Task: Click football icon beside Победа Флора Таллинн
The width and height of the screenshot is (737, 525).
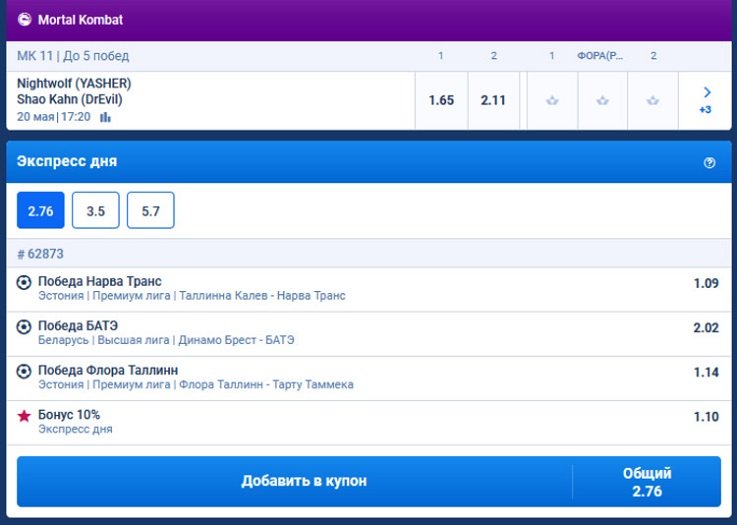Action: (24, 371)
